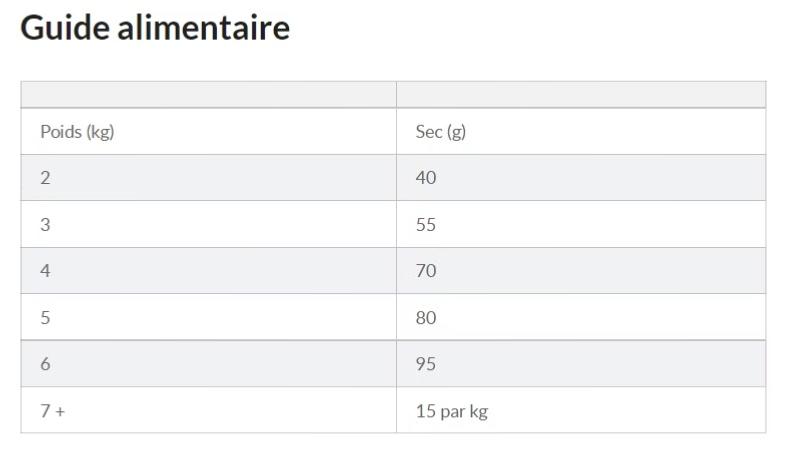
Task: Click the number 7 in the last row
Action: click(45, 411)
